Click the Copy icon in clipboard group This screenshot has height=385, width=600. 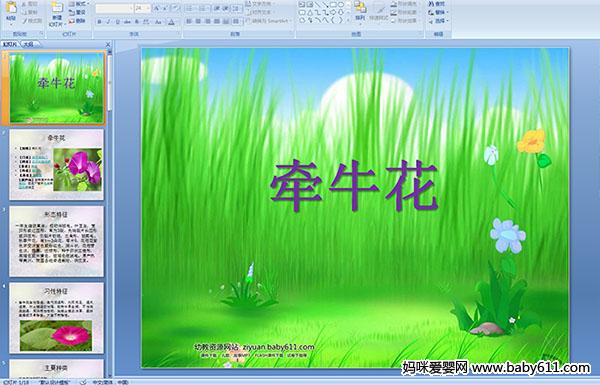tap(23, 12)
